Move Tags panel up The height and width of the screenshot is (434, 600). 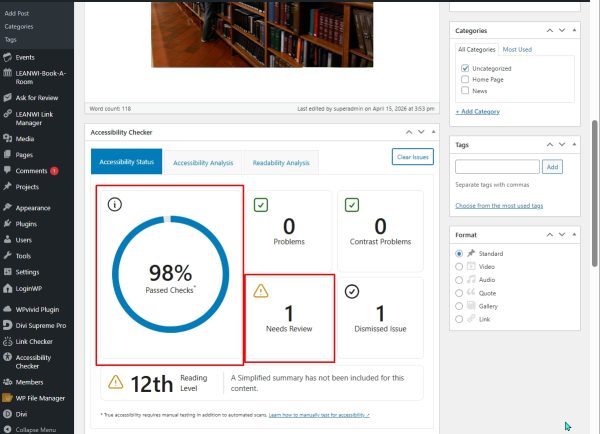pos(550,145)
